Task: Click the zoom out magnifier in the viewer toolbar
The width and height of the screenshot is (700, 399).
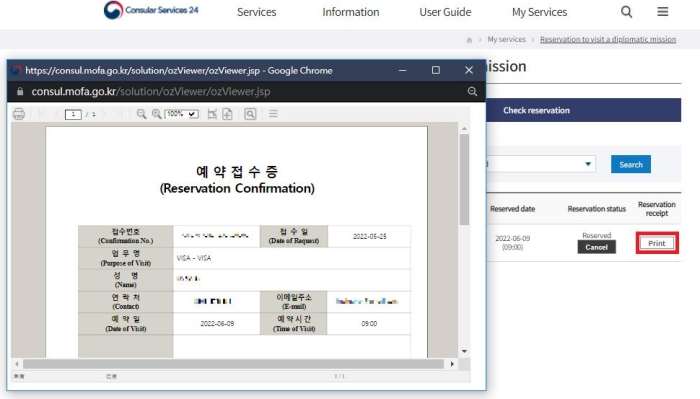Action: pos(141,114)
